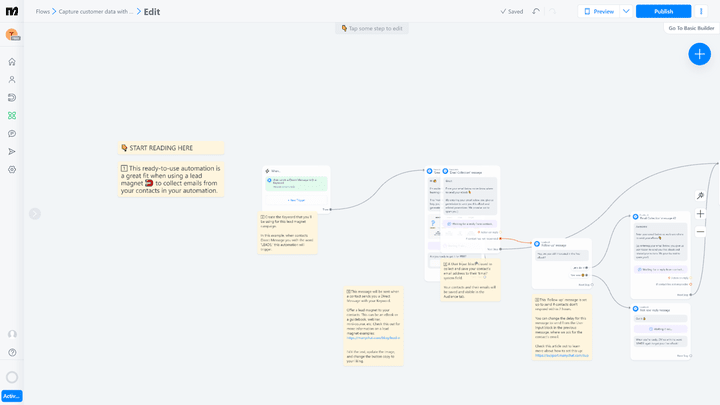
Task: Open Contacts from the sidebar
Action: [x=12, y=79]
